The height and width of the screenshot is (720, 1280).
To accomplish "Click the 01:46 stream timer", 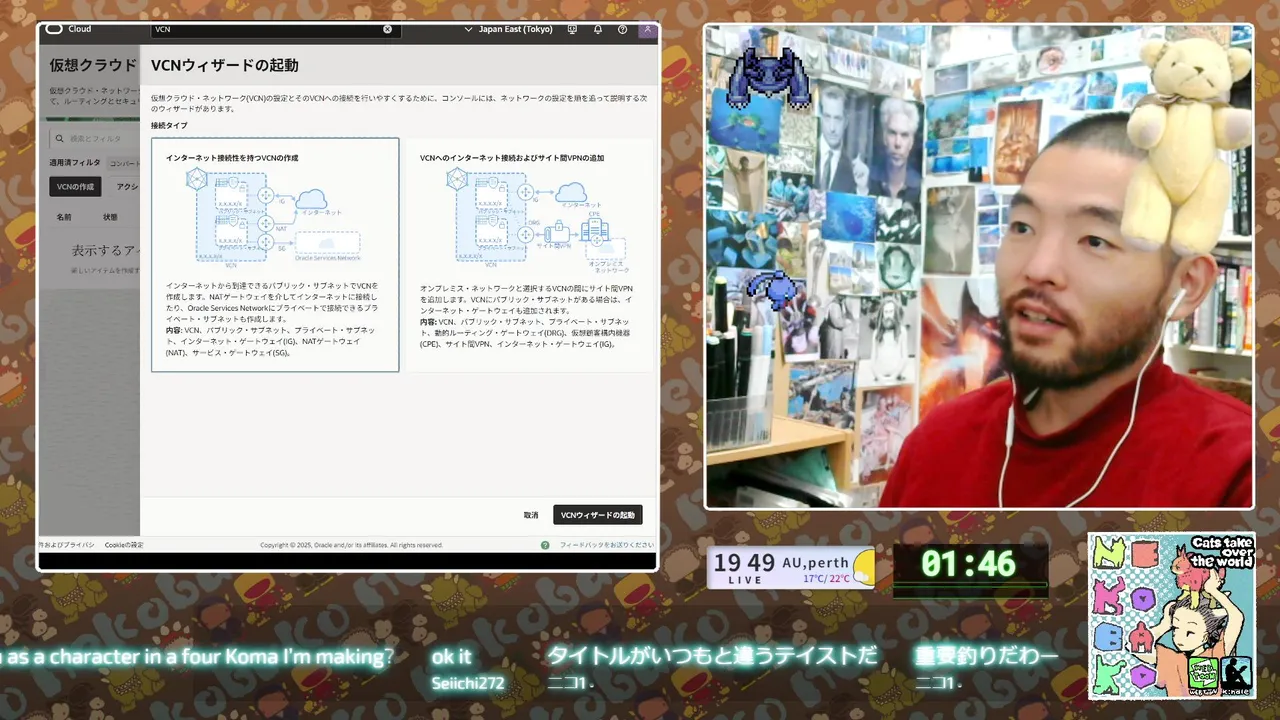I will coord(969,564).
